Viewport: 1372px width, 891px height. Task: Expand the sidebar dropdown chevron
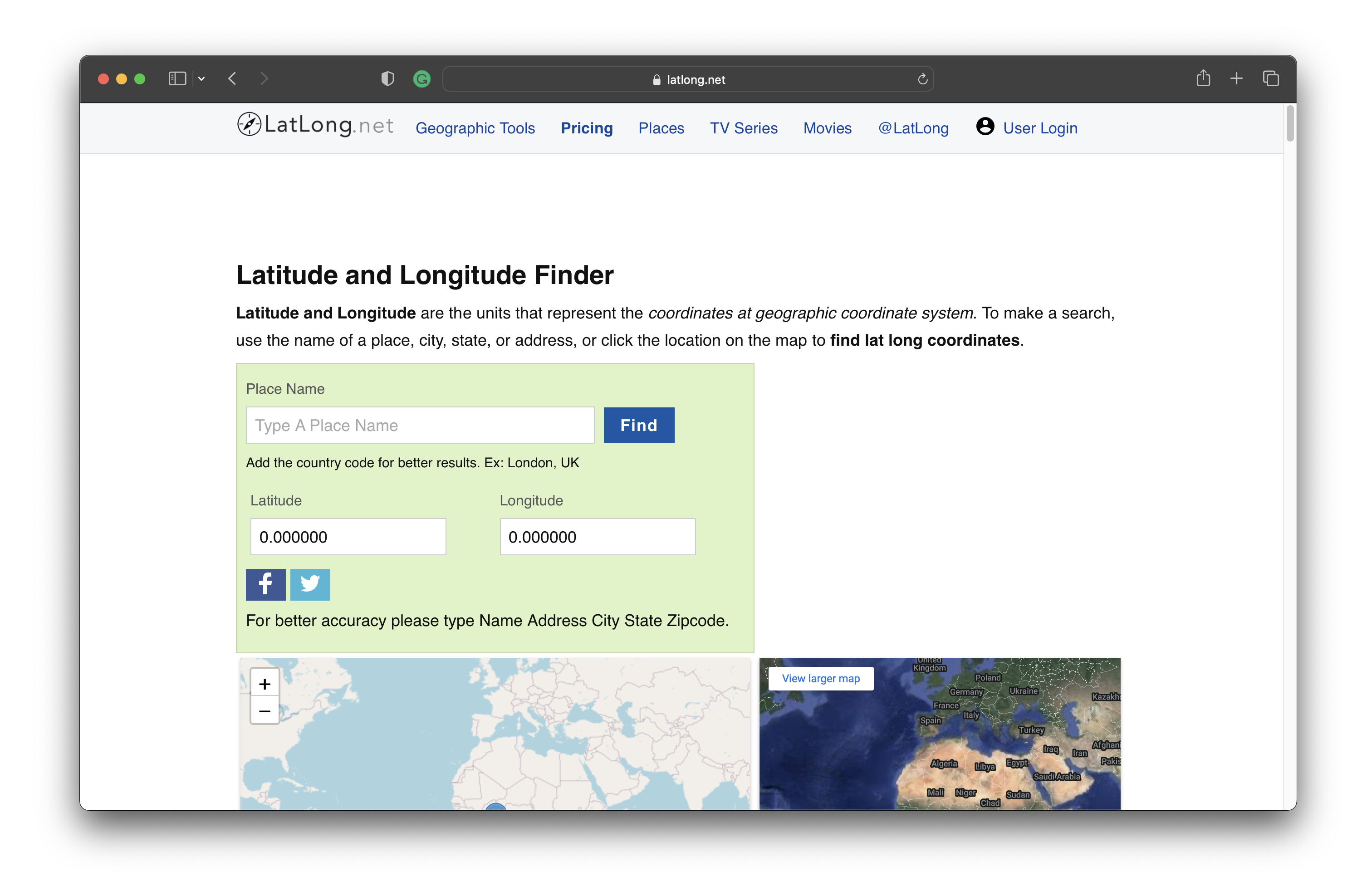tap(201, 79)
